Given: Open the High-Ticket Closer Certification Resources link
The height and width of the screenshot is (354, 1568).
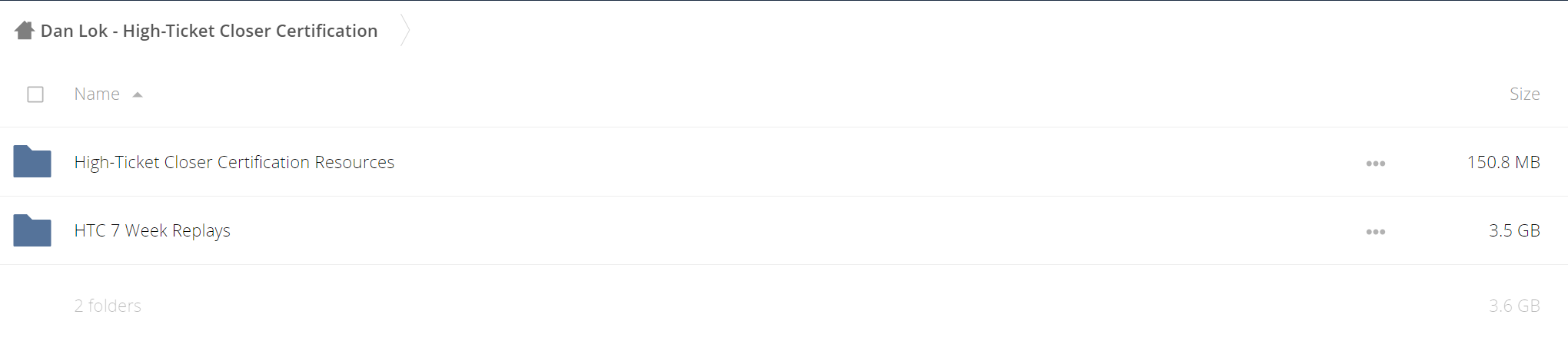Looking at the screenshot, I should [234, 162].
